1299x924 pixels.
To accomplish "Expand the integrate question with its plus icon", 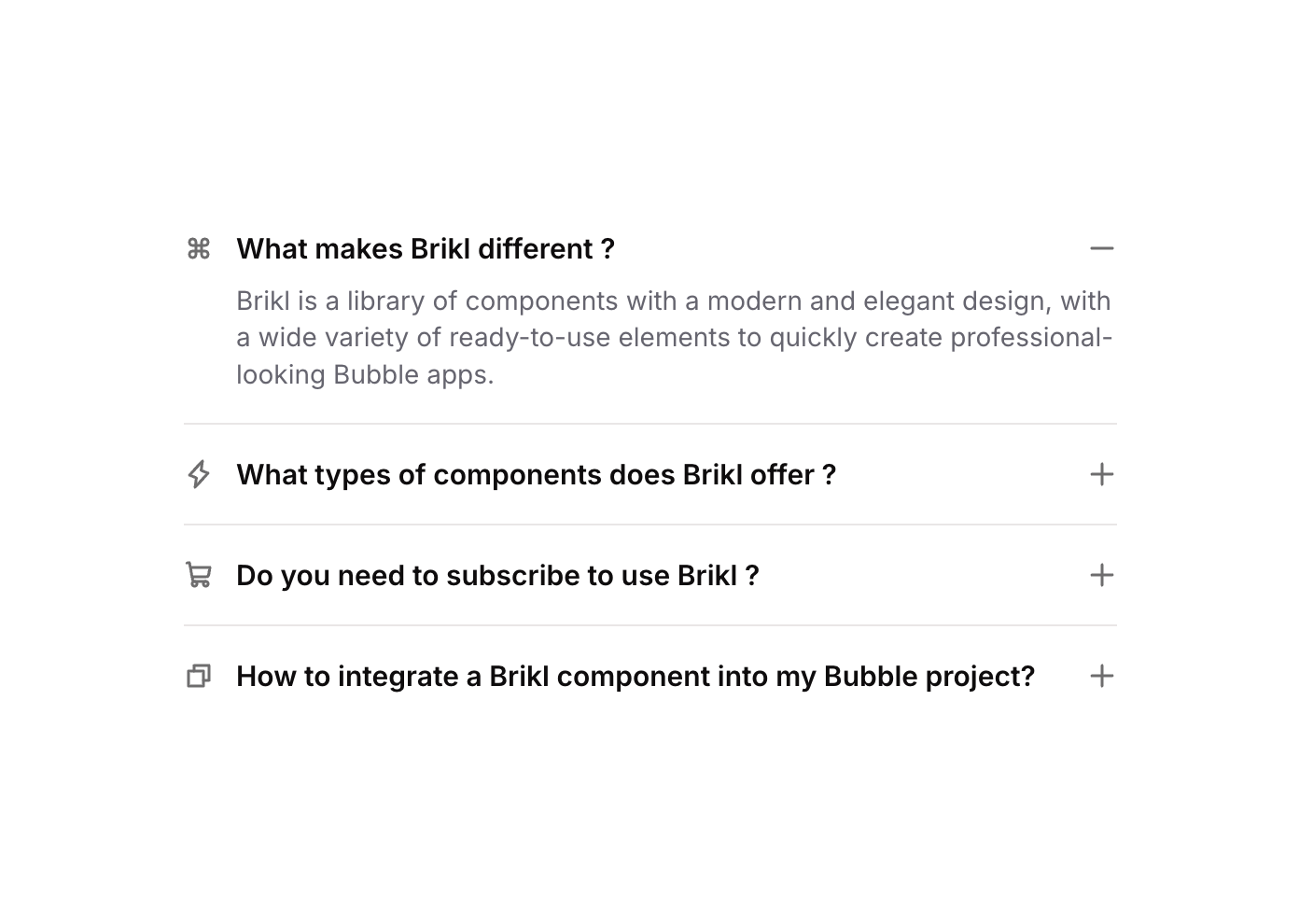I will click(1102, 676).
